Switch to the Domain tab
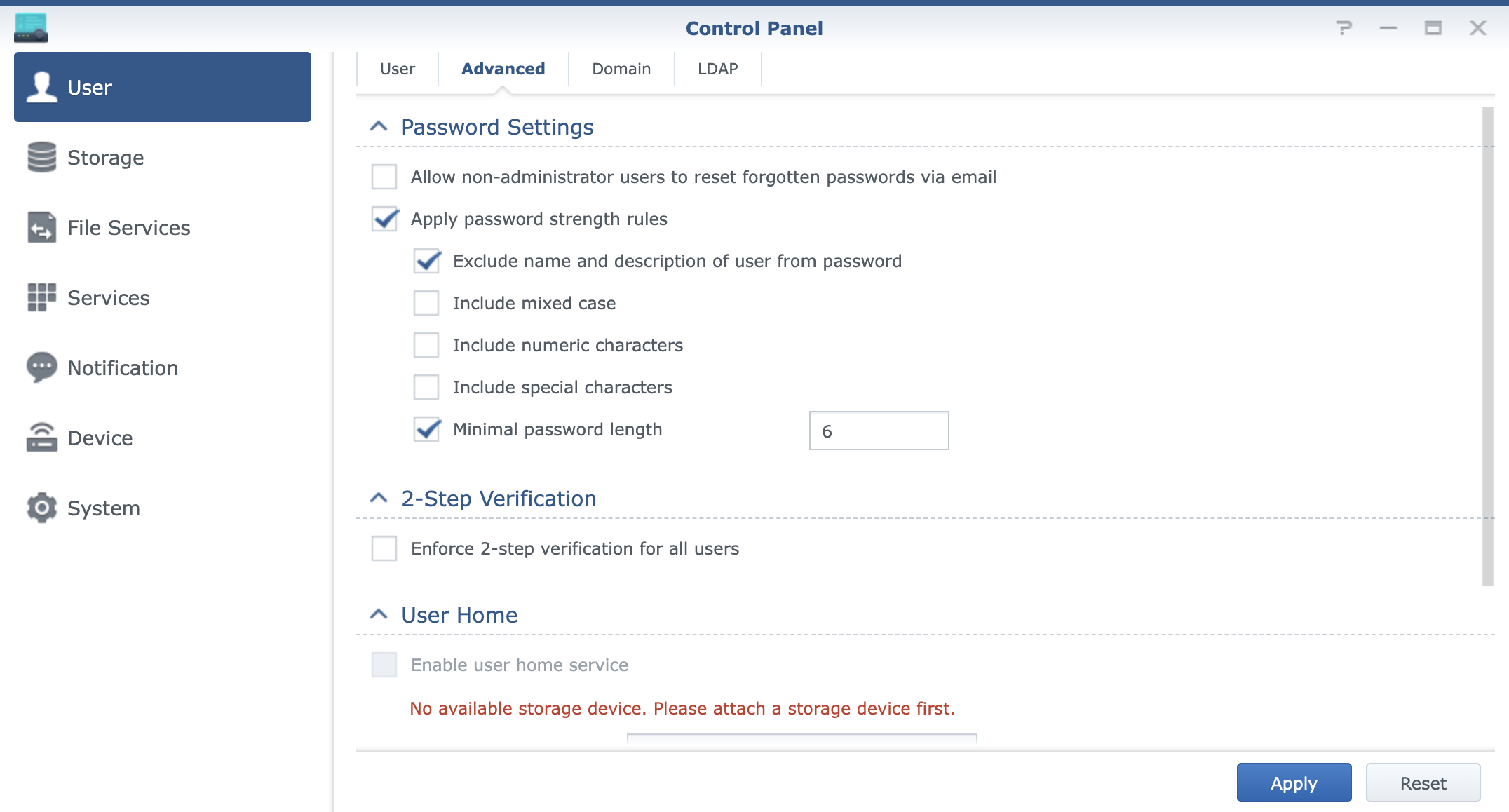 pyautogui.click(x=621, y=69)
